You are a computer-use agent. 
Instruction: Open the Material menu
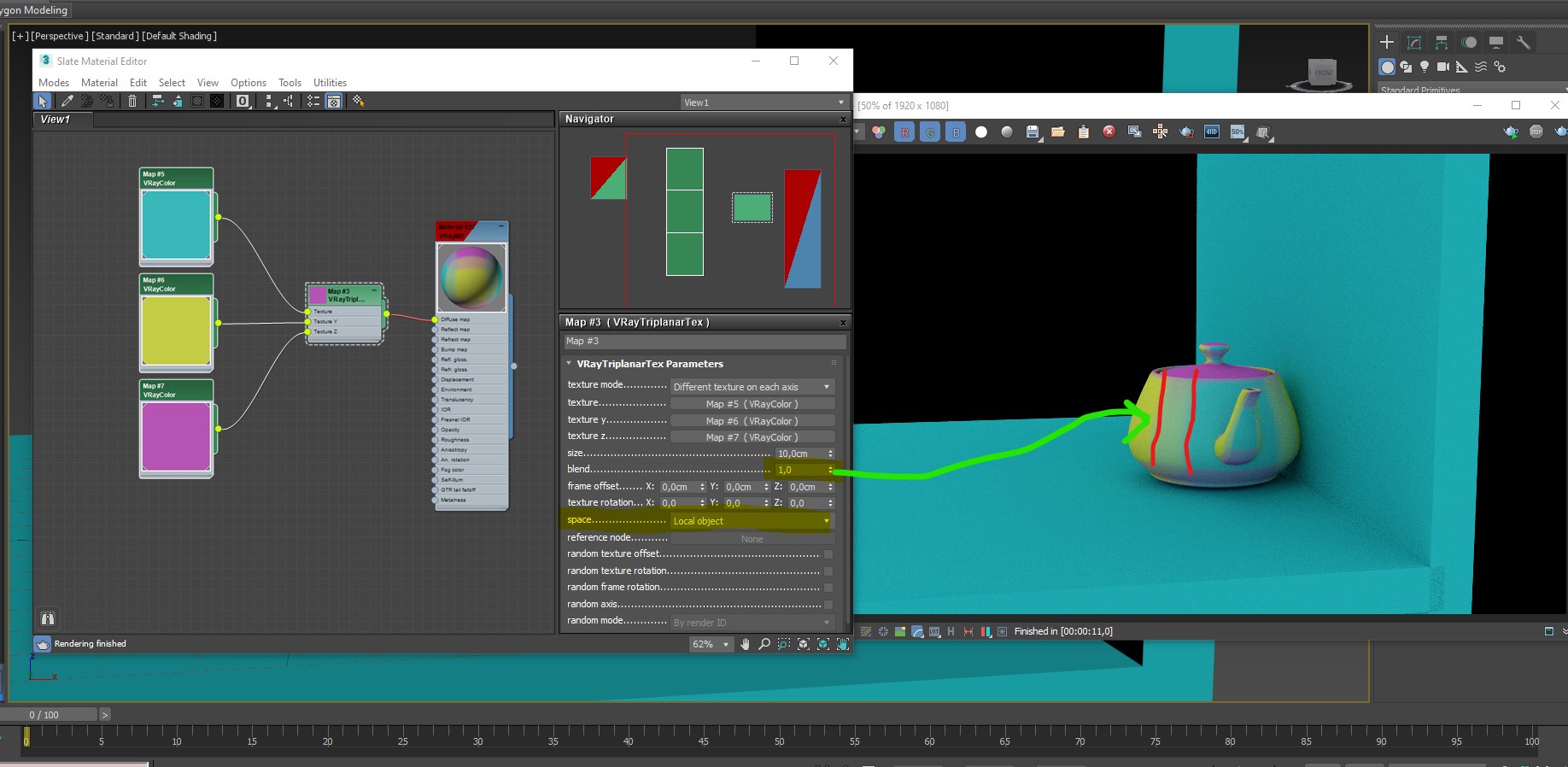[x=99, y=83]
